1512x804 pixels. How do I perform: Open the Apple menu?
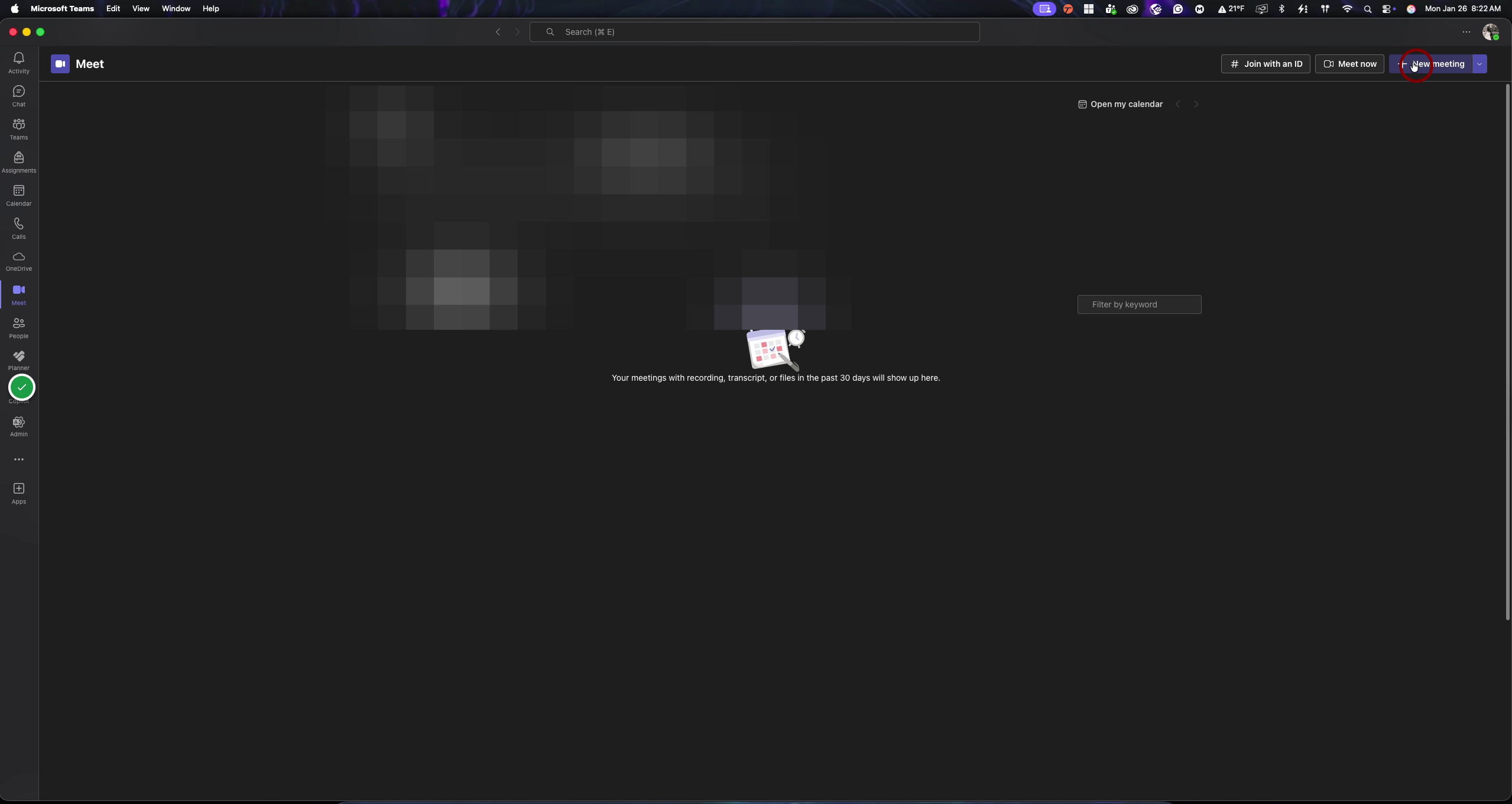click(15, 8)
